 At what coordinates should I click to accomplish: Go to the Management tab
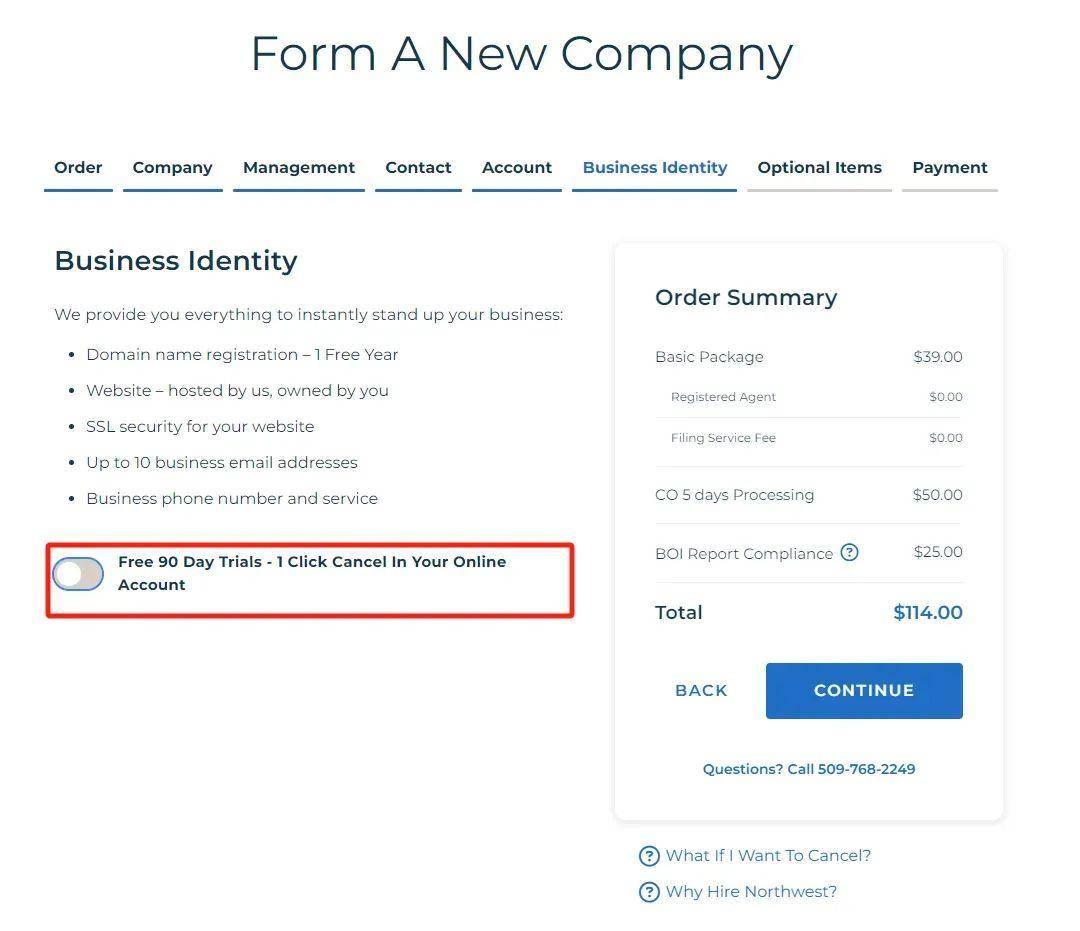[x=298, y=167]
